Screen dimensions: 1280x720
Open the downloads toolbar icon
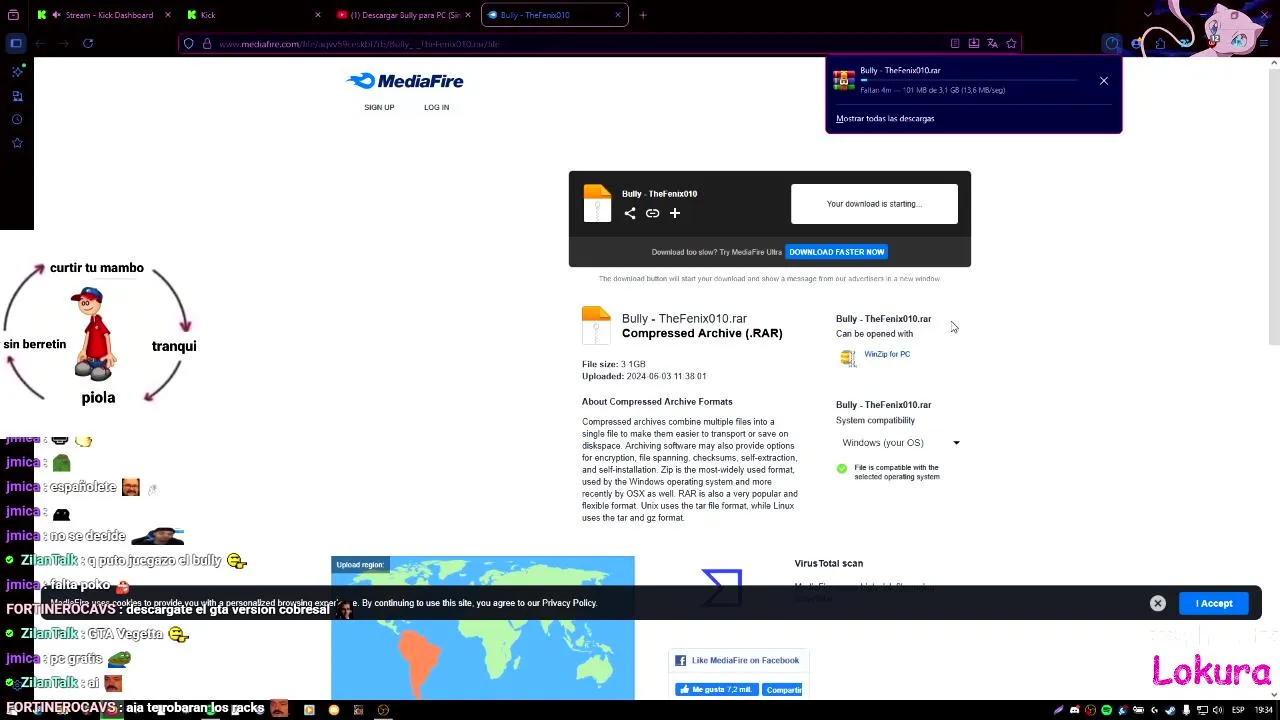[x=1112, y=43]
